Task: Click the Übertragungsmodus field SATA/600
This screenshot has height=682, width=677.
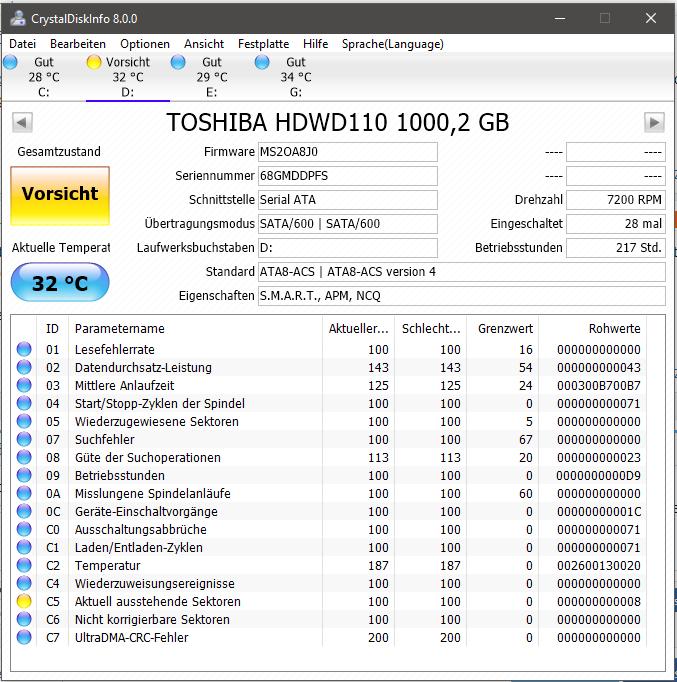Action: click(347, 224)
